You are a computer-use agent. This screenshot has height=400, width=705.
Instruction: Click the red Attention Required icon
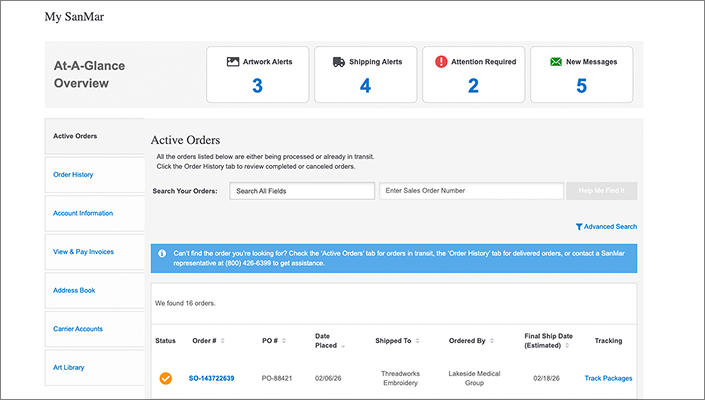442,62
